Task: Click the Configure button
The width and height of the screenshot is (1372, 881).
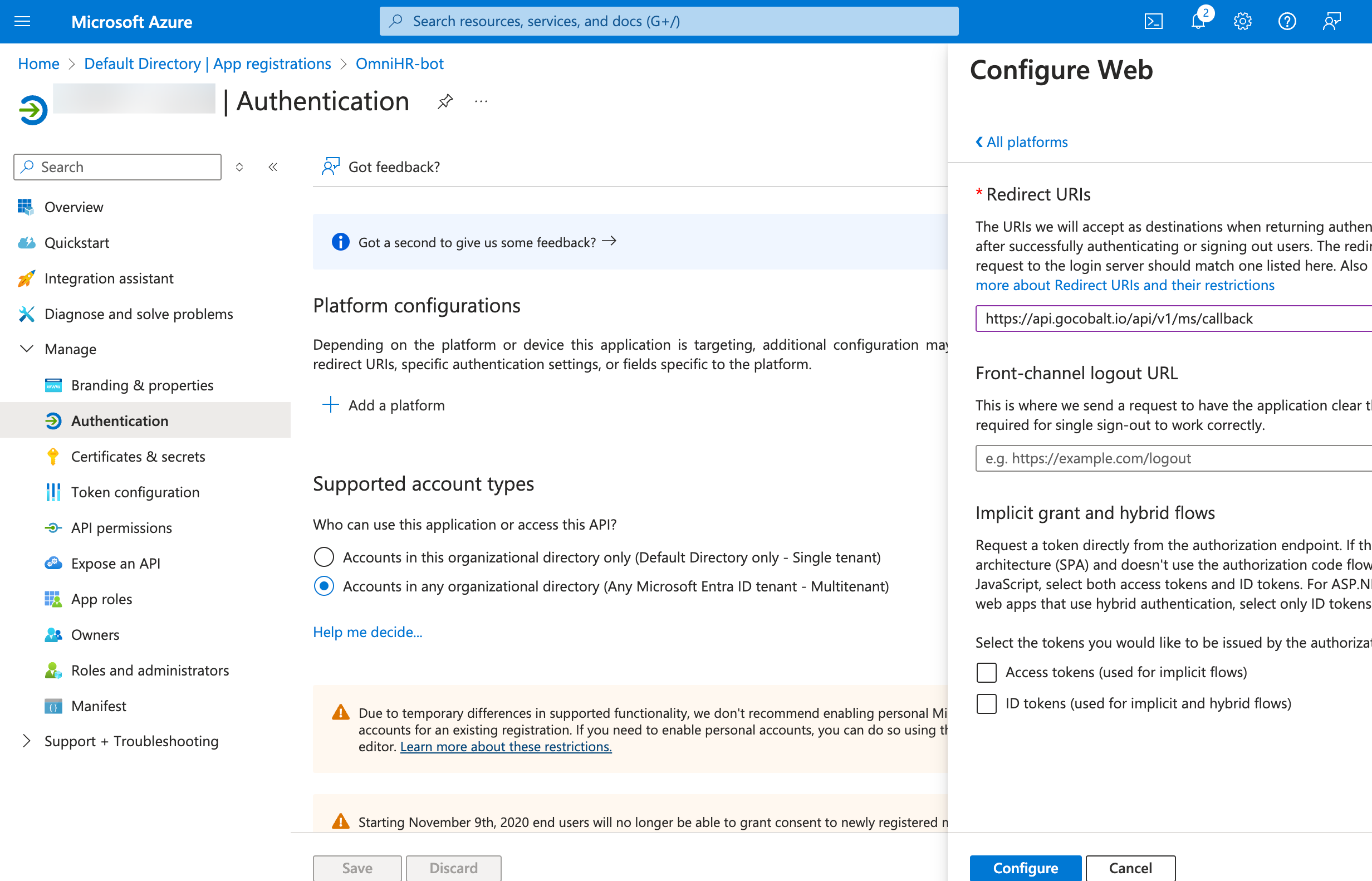Action: [x=1026, y=868]
